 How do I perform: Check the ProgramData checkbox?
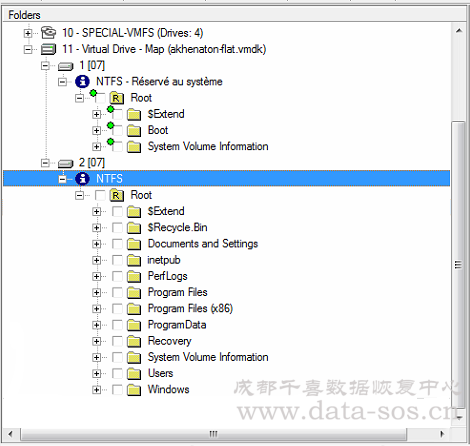pyautogui.click(x=117, y=325)
